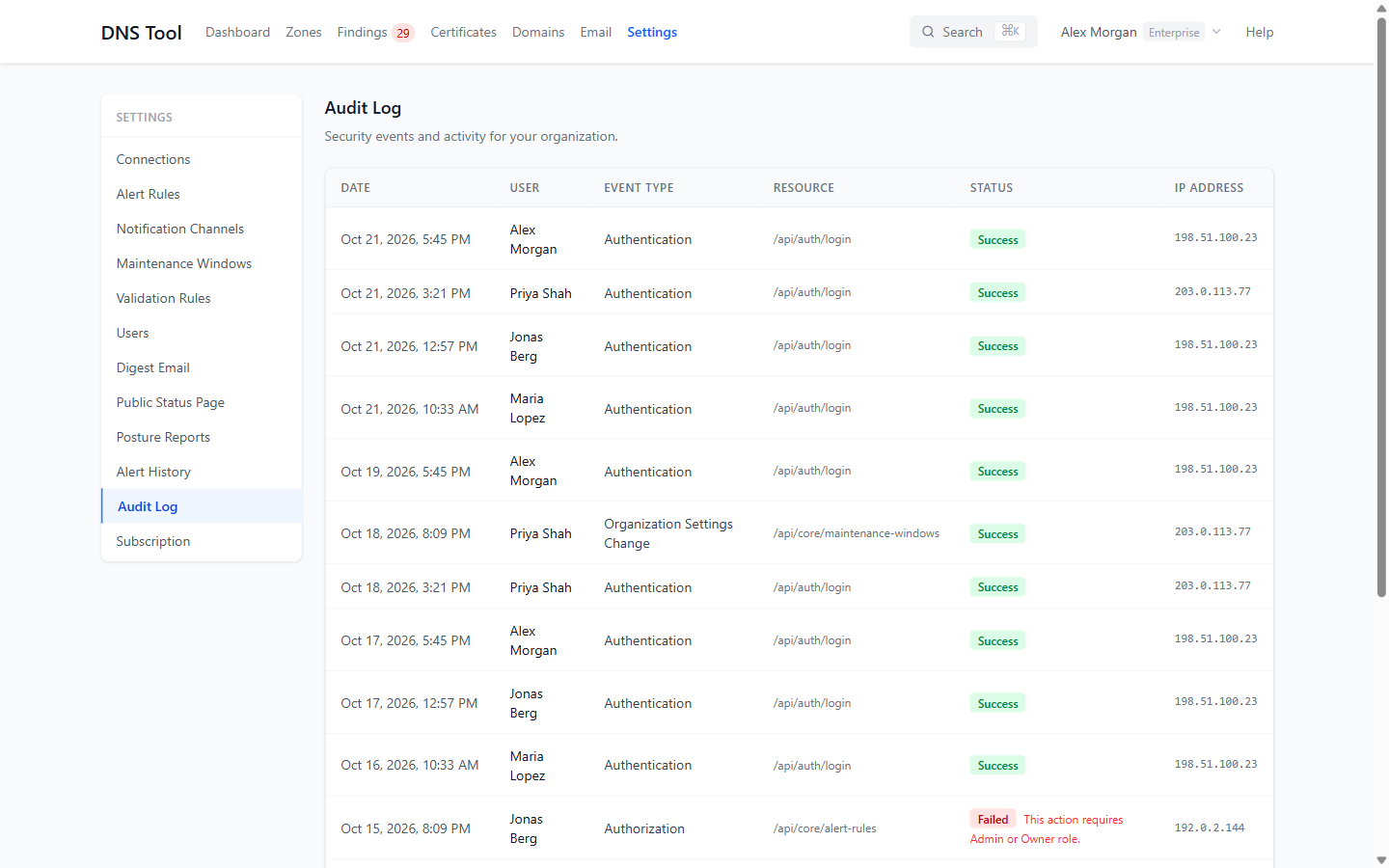
Task: Go to Notification Channels settings
Action: click(202, 229)
